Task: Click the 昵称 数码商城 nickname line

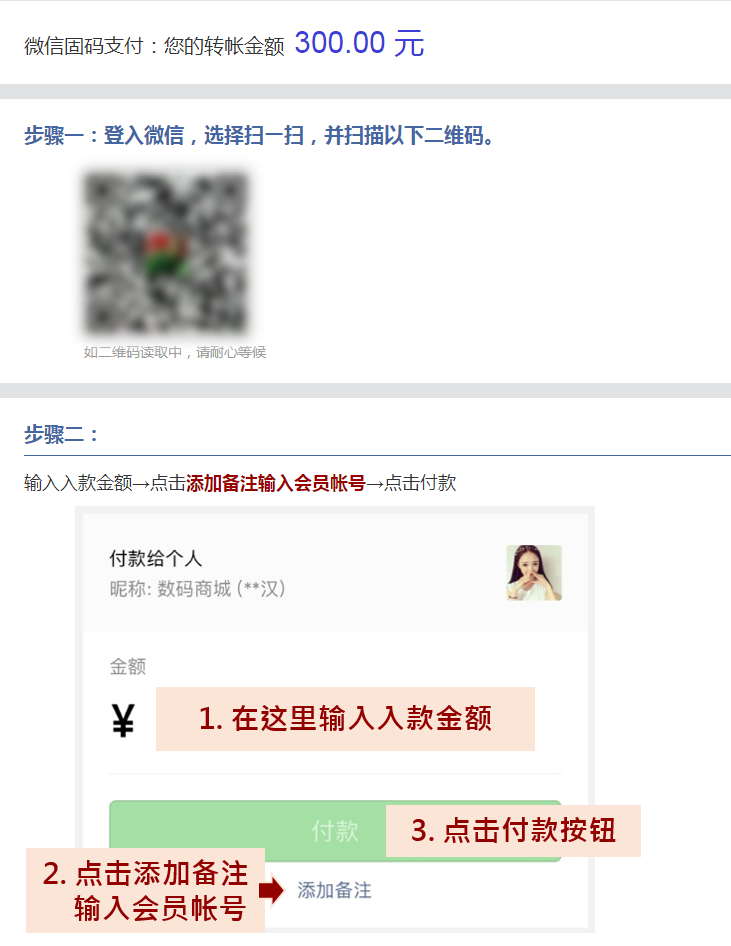Action: (x=197, y=589)
